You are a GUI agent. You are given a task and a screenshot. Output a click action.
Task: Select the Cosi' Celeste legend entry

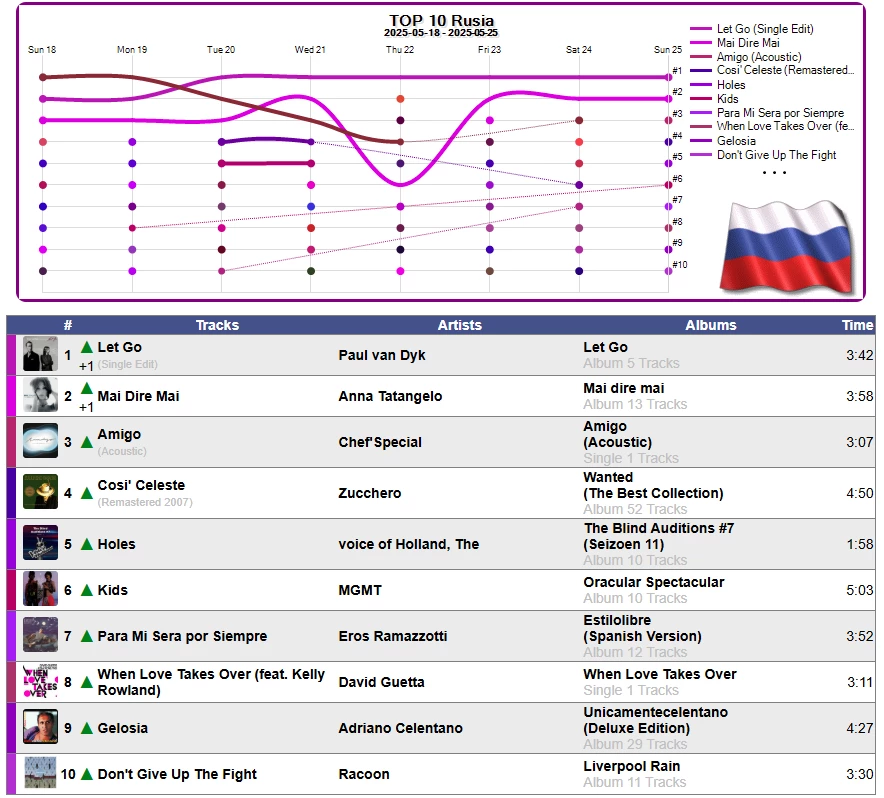(772, 70)
